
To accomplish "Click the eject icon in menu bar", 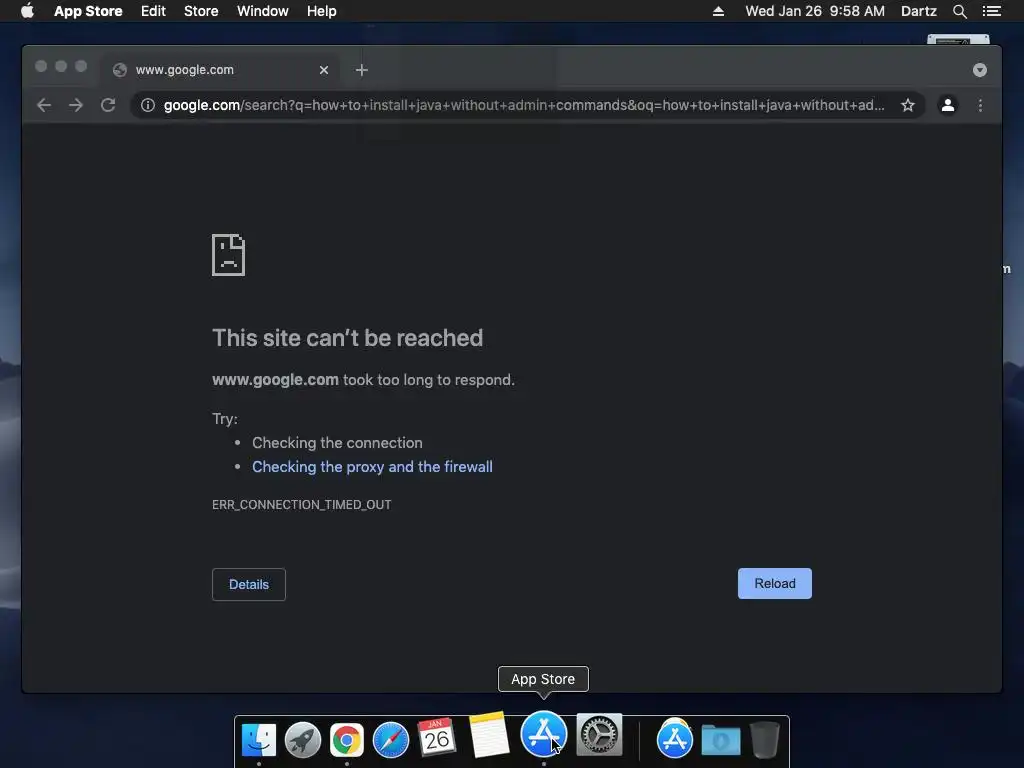I will click(x=718, y=11).
